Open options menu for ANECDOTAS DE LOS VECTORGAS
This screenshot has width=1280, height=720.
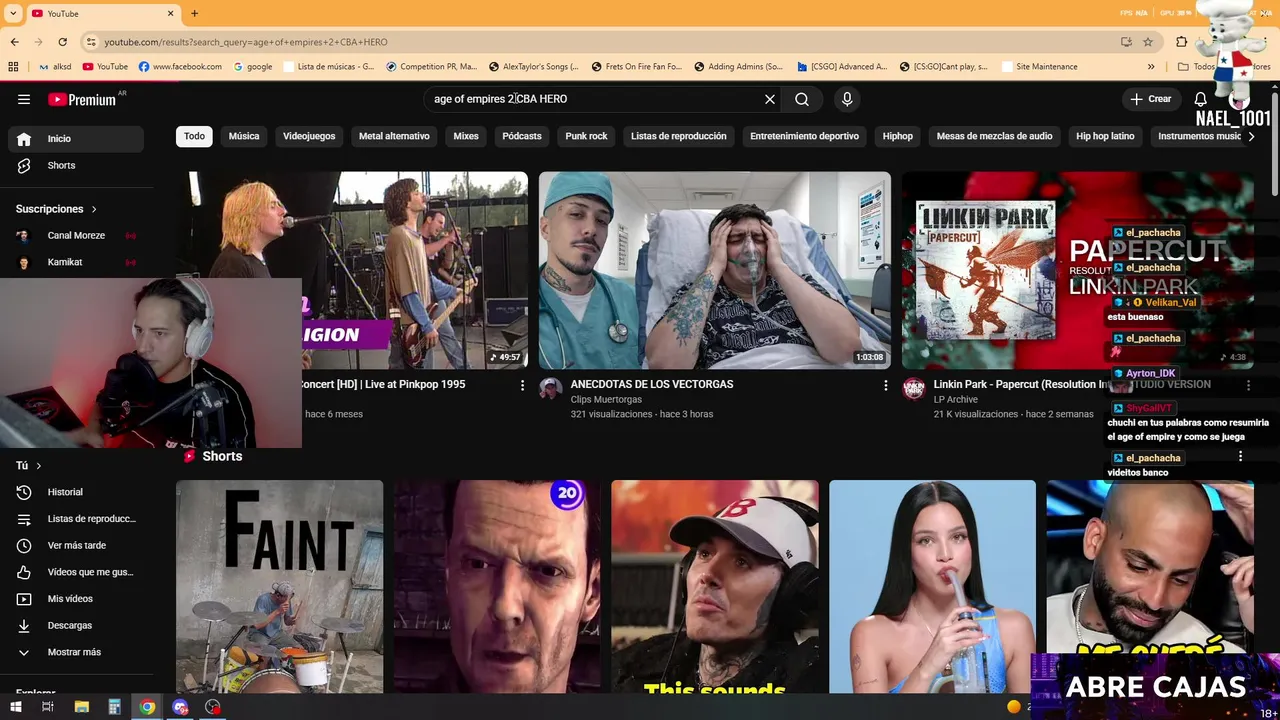885,385
